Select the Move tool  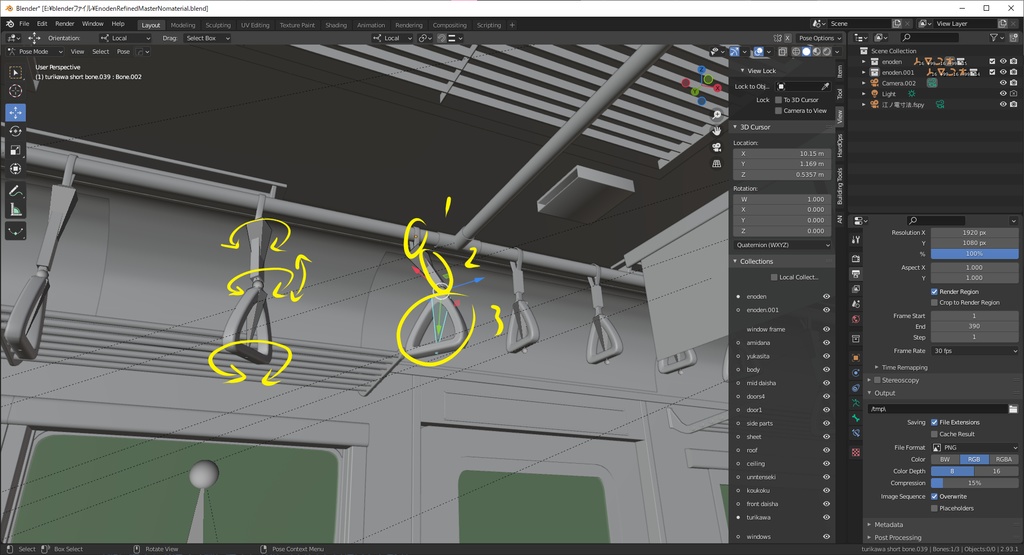[15, 112]
